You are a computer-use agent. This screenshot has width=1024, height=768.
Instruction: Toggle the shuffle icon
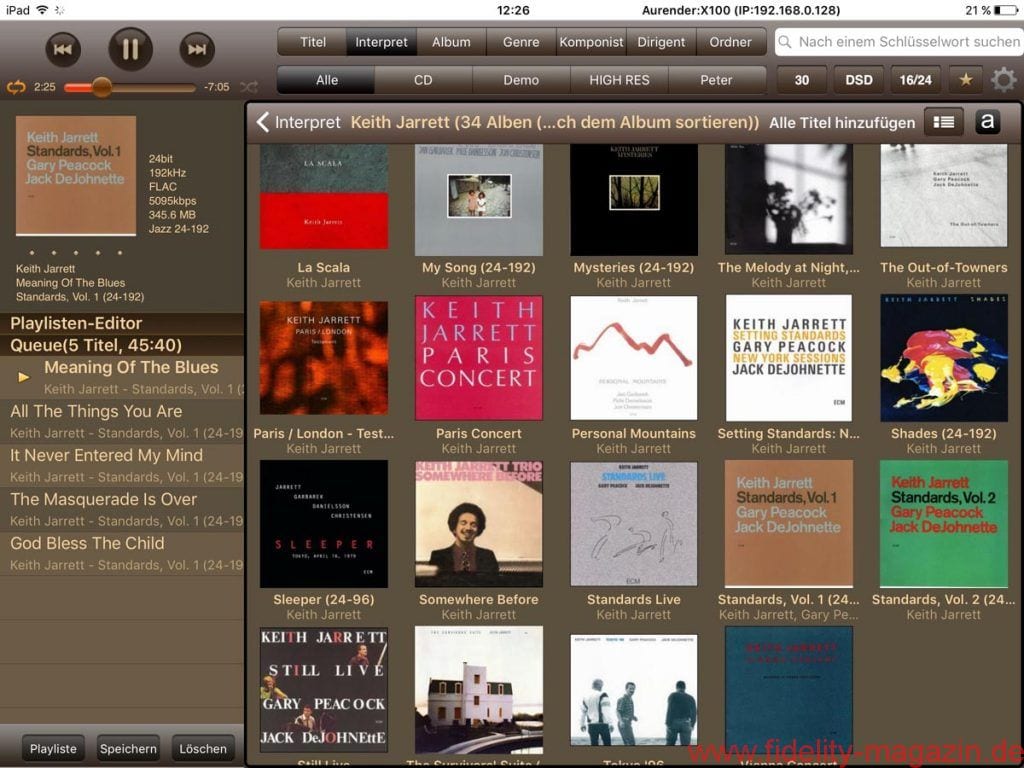tap(249, 88)
